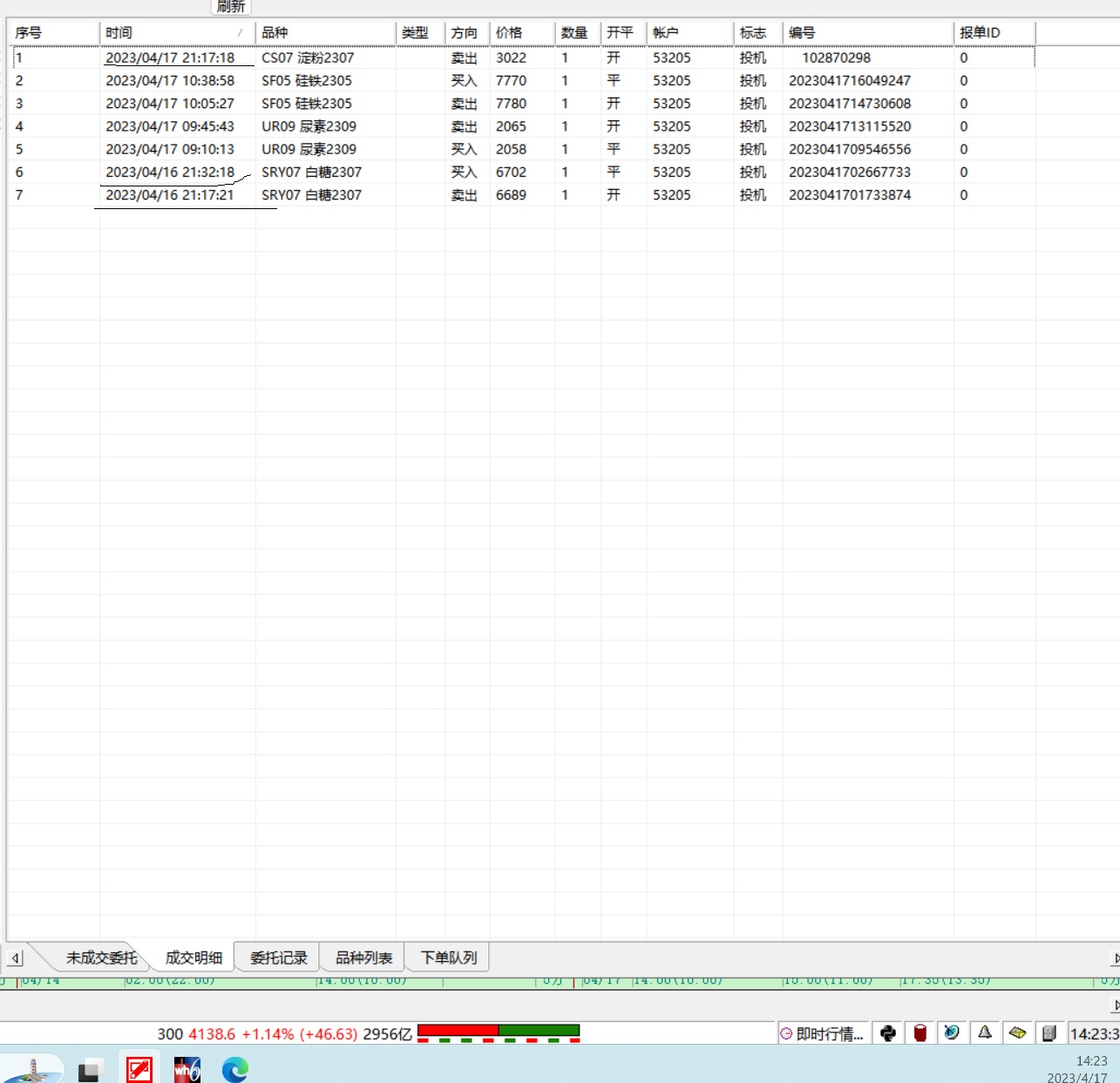The height and width of the screenshot is (1083, 1120).
Task: Click the Python icon in status bar
Action: coord(887,1033)
